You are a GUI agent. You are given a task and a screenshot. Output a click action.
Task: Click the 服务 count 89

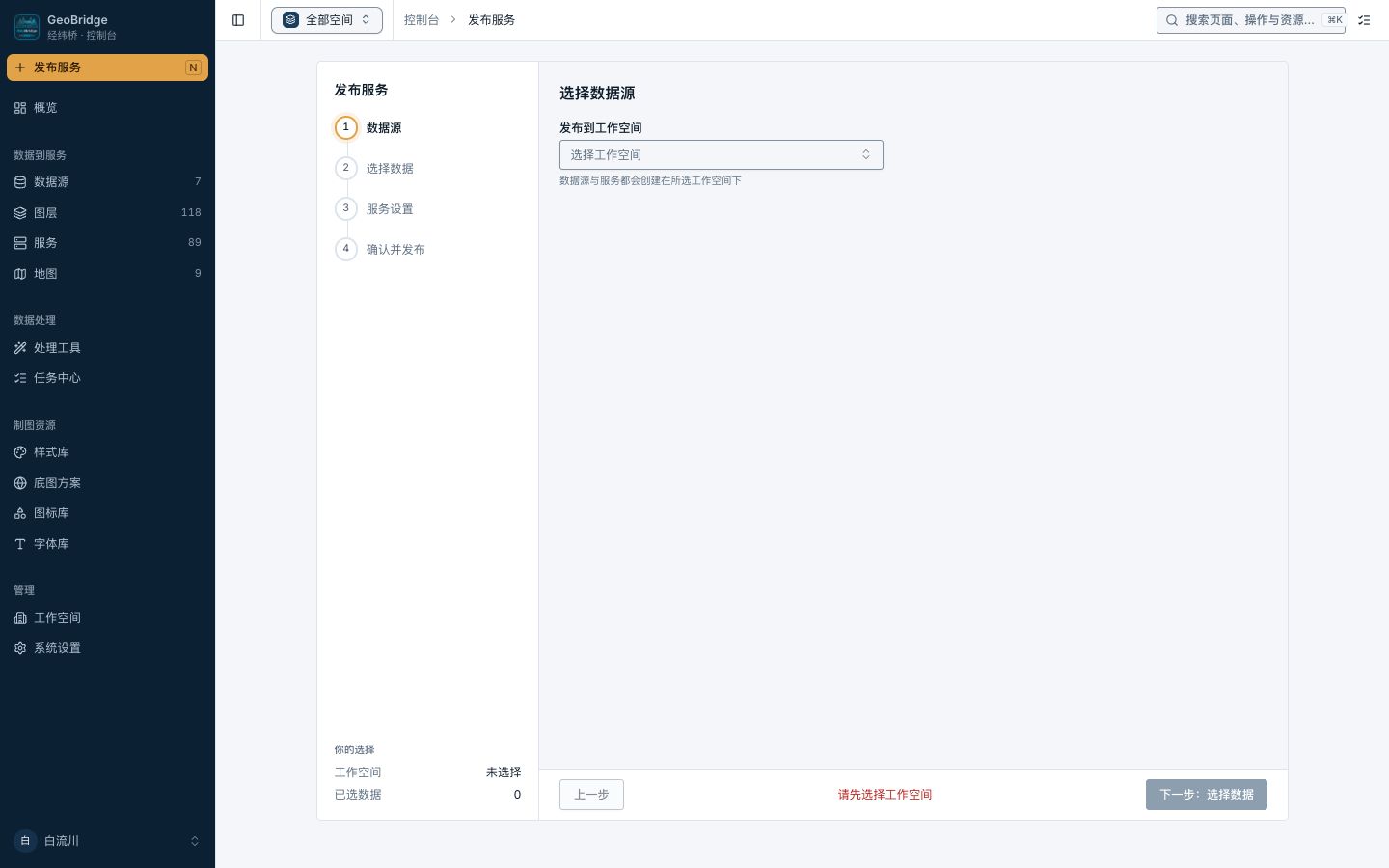click(195, 243)
